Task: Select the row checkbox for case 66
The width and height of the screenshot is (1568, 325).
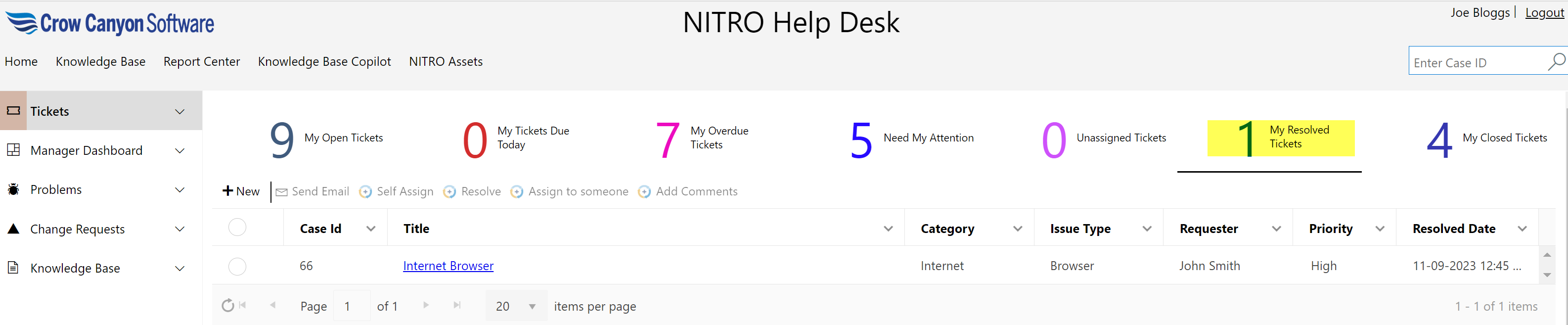Action: tap(237, 266)
